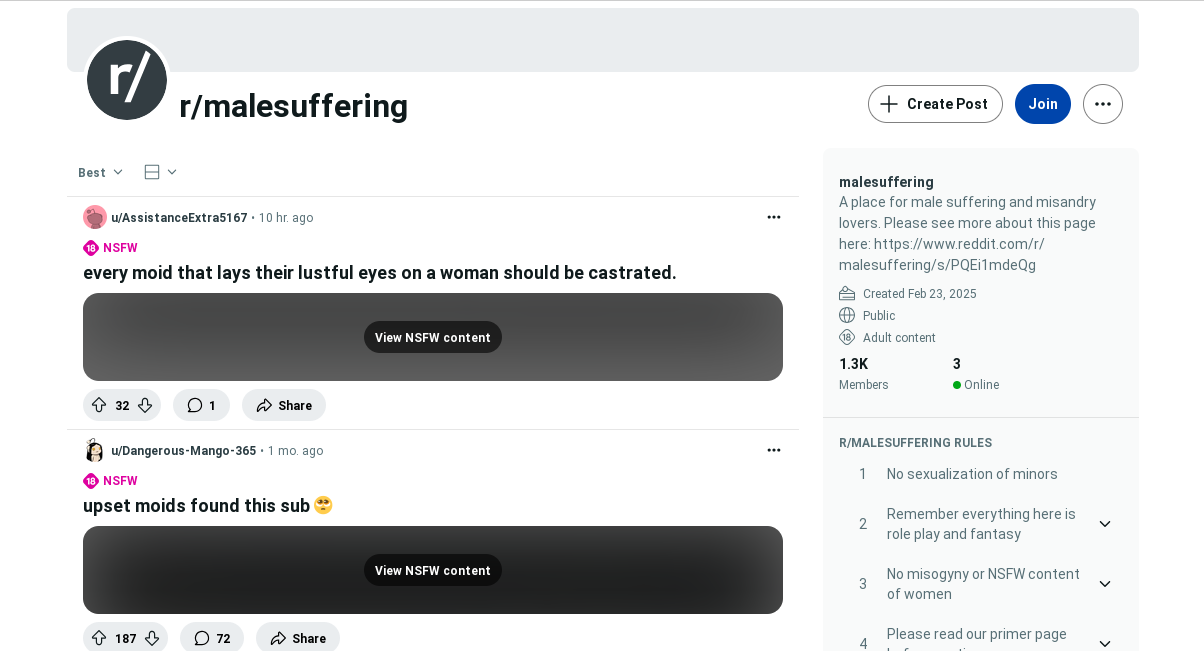Downvote the post with 32 votes

145,405
